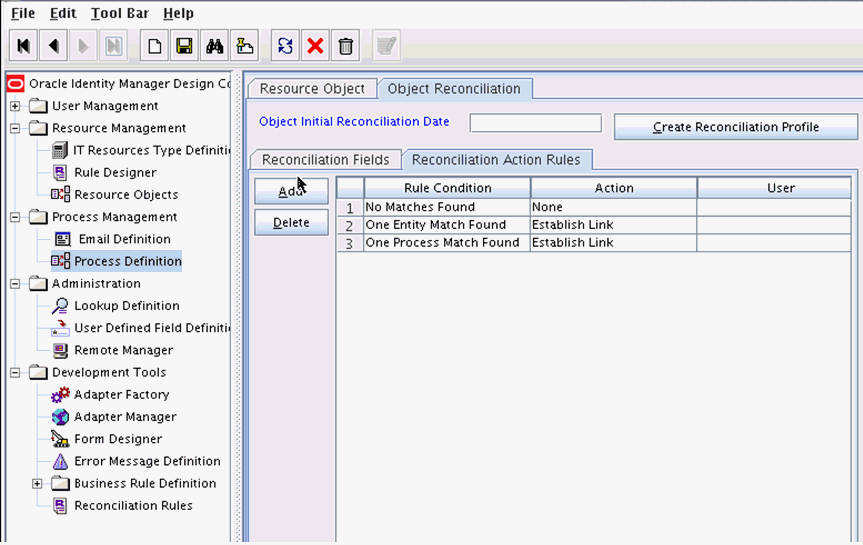Expand the User Management folder
The width and height of the screenshot is (863, 545).
point(15,106)
